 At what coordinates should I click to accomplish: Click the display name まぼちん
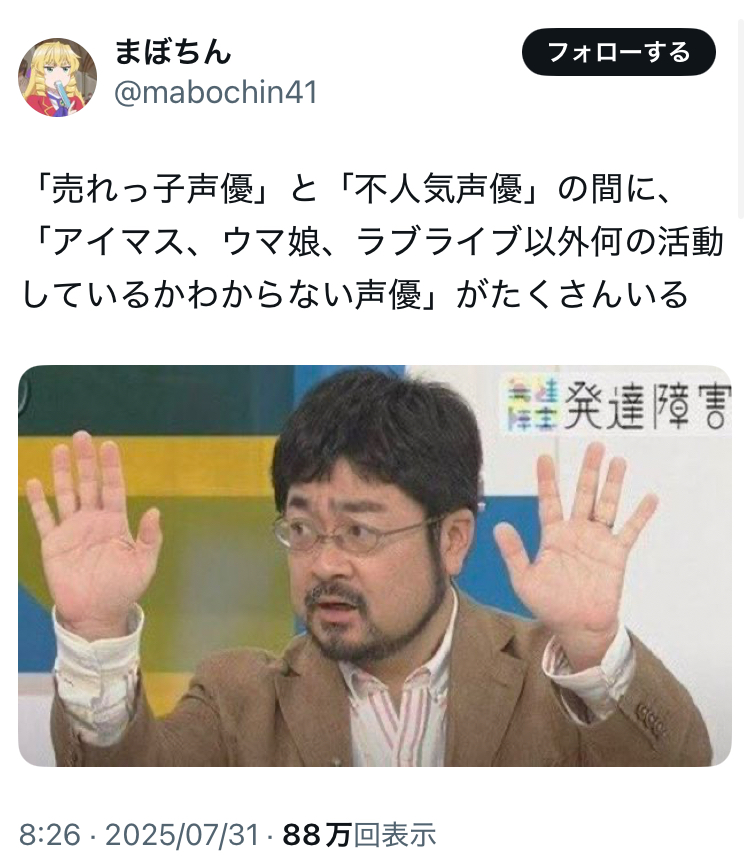point(172,52)
